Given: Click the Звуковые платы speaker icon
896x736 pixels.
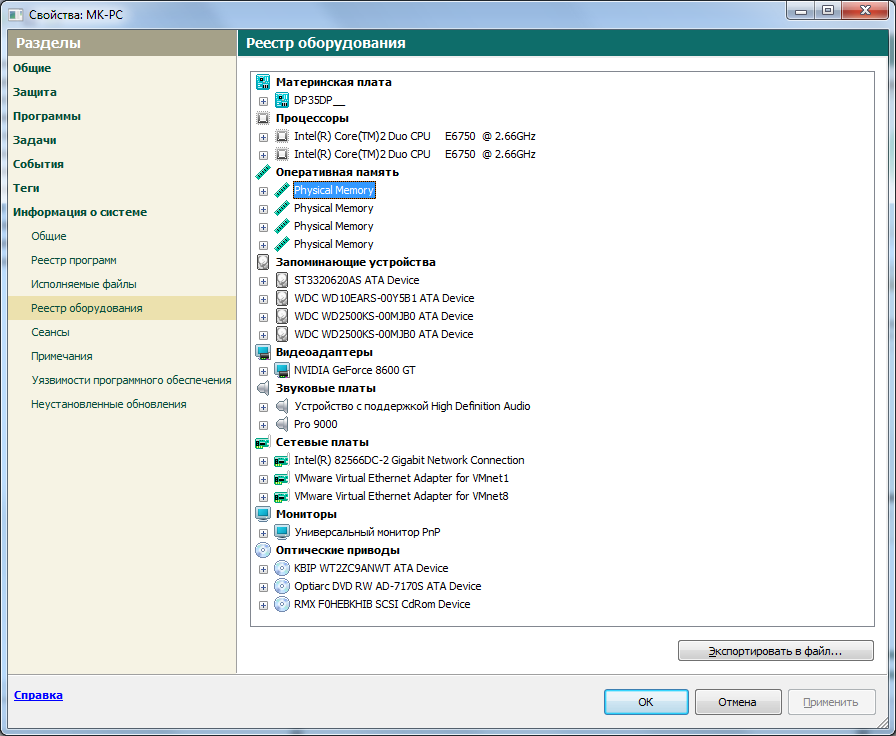Looking at the screenshot, I should (263, 388).
